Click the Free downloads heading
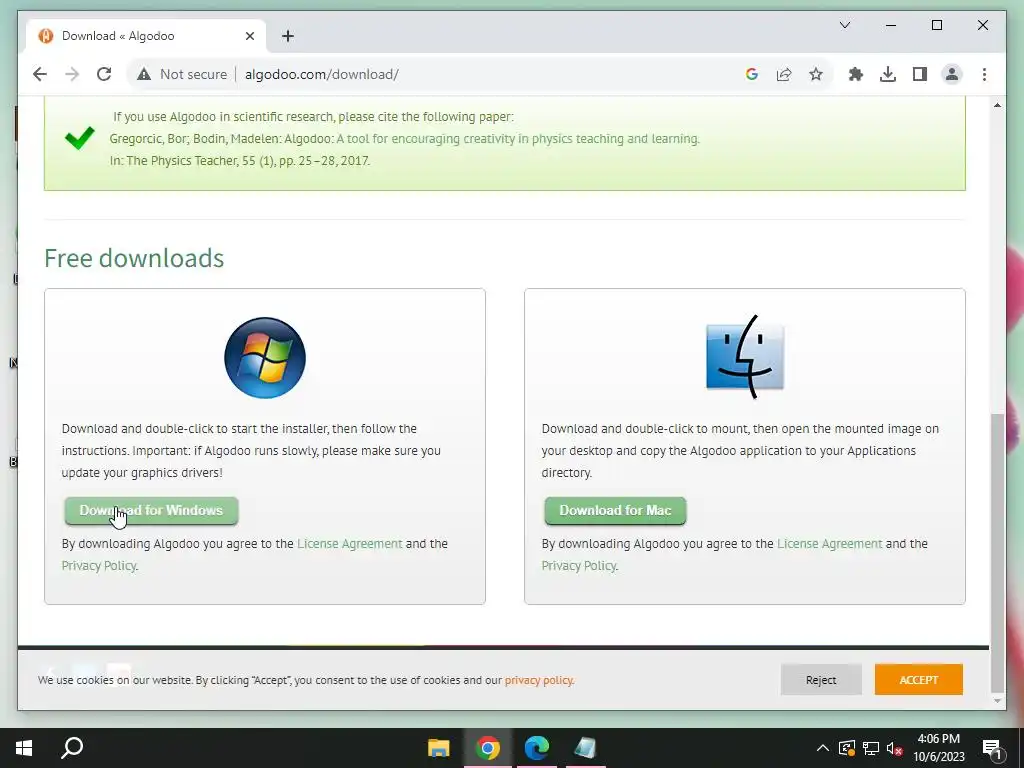Image resolution: width=1024 pixels, height=768 pixels. 134,258
